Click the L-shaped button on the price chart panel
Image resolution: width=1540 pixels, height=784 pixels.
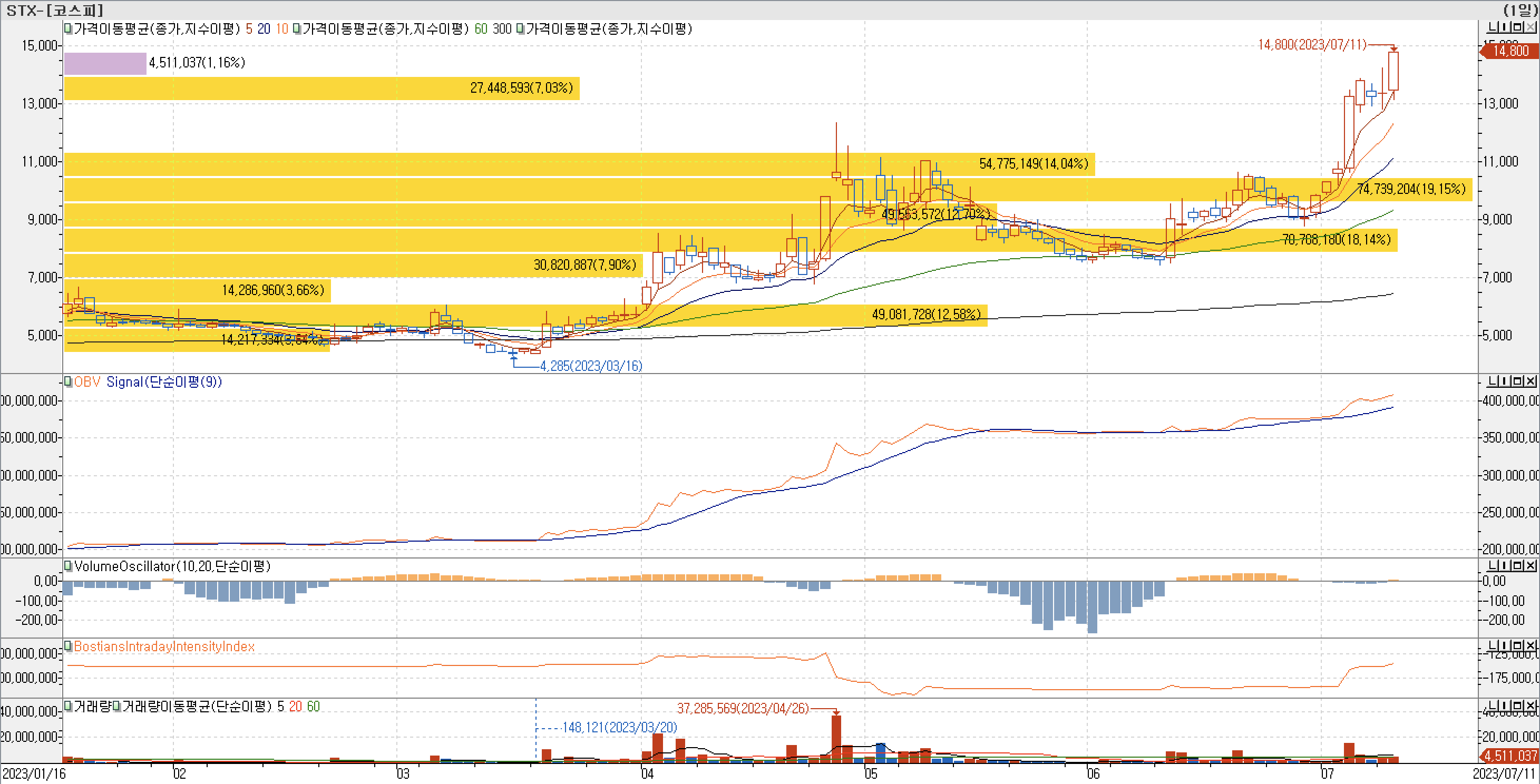tap(1492, 27)
